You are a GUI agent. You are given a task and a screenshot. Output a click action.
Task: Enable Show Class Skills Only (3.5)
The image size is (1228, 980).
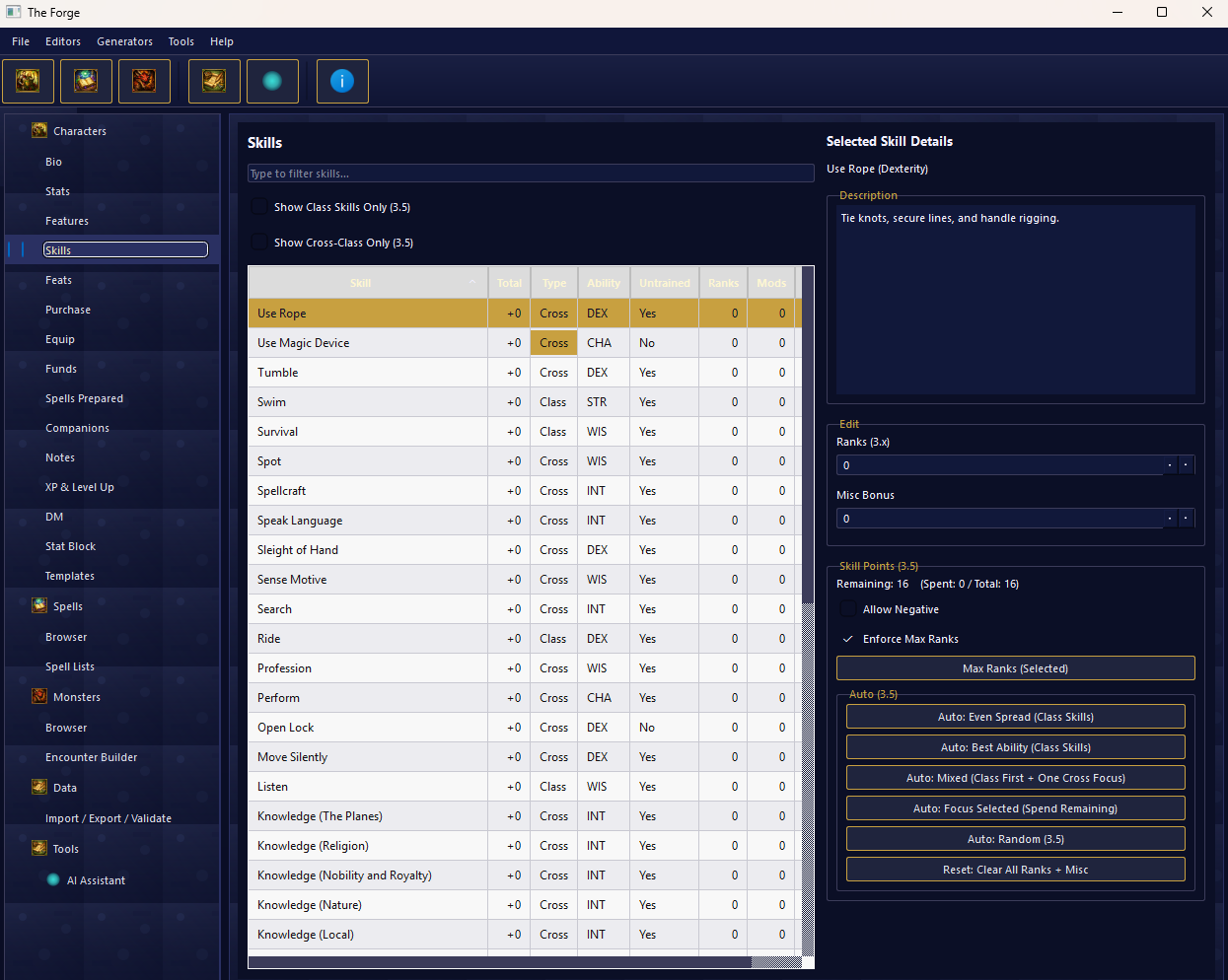[259, 207]
